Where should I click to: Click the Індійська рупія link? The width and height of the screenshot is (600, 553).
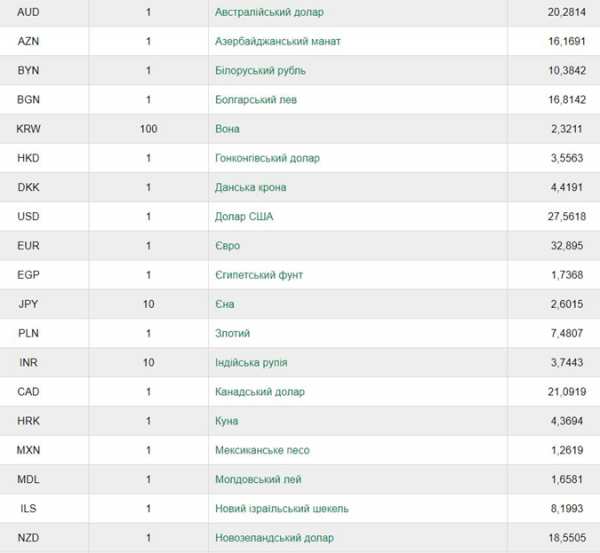[251, 362]
